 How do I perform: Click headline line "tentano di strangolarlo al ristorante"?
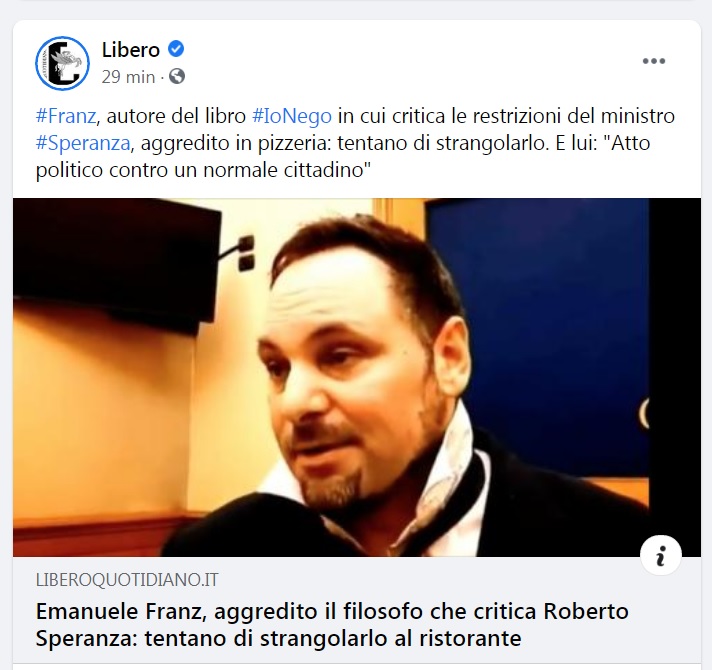click(x=332, y=638)
